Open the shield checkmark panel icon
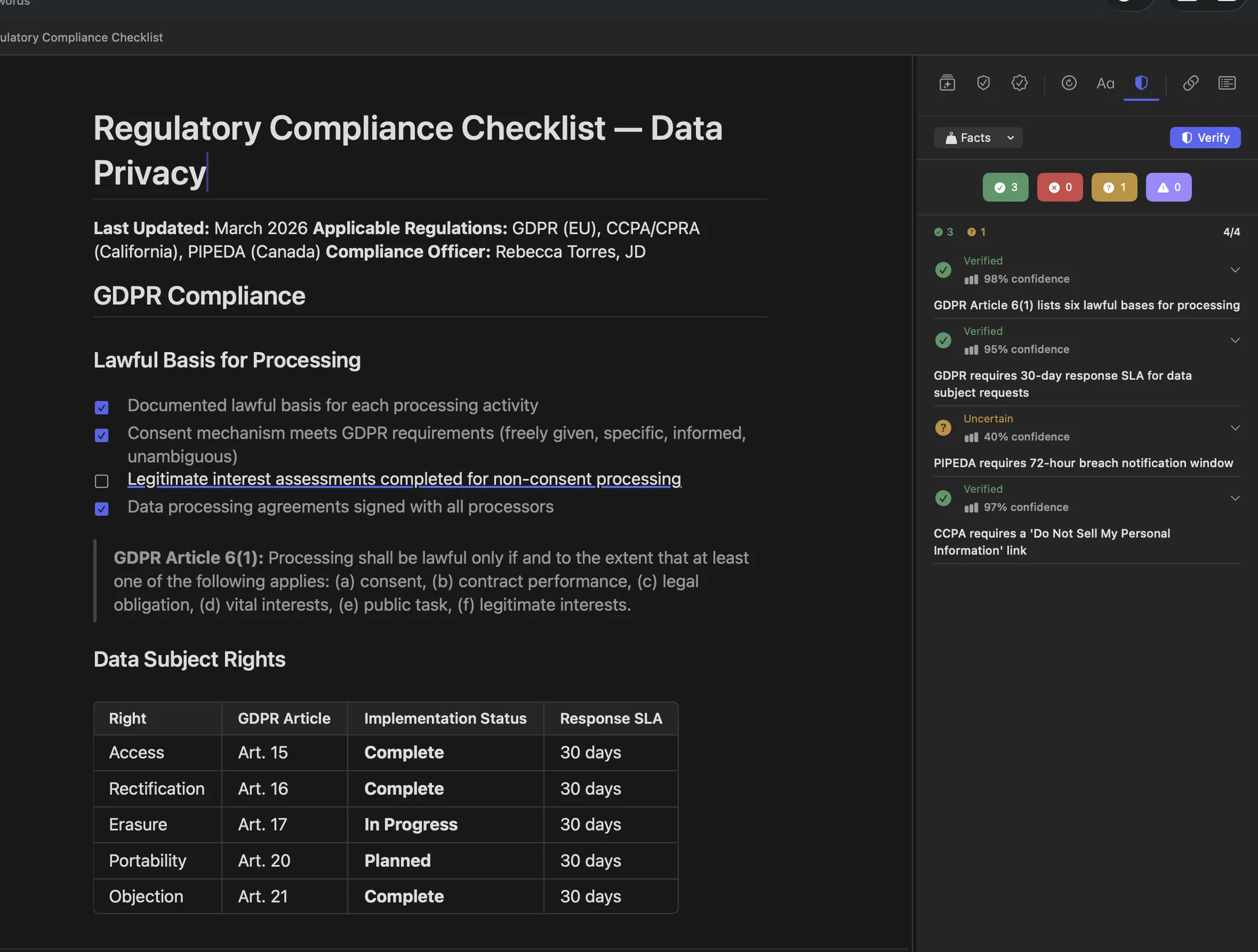1258x952 pixels. (x=983, y=83)
